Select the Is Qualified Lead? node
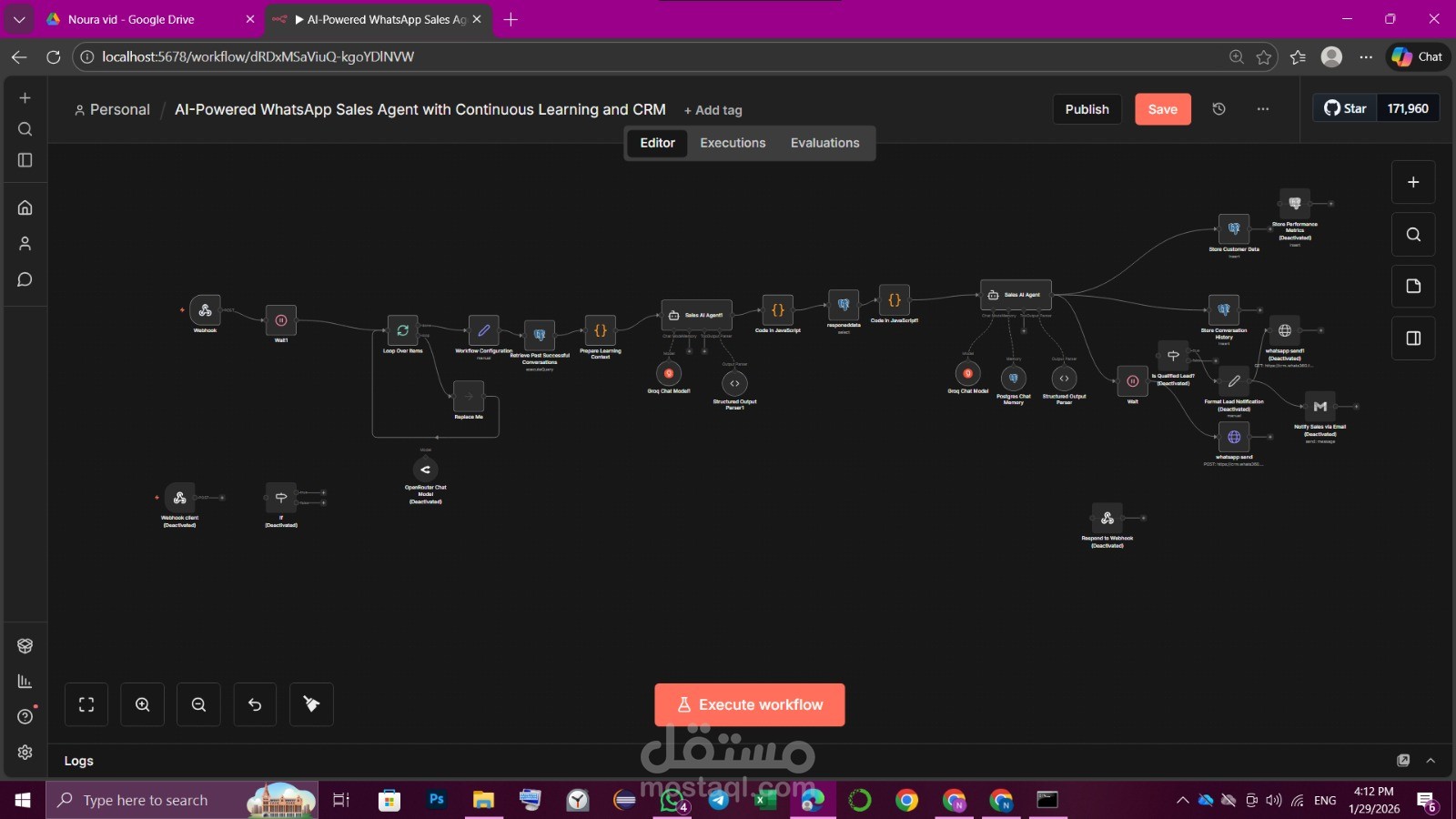The image size is (1456, 819). (1173, 356)
